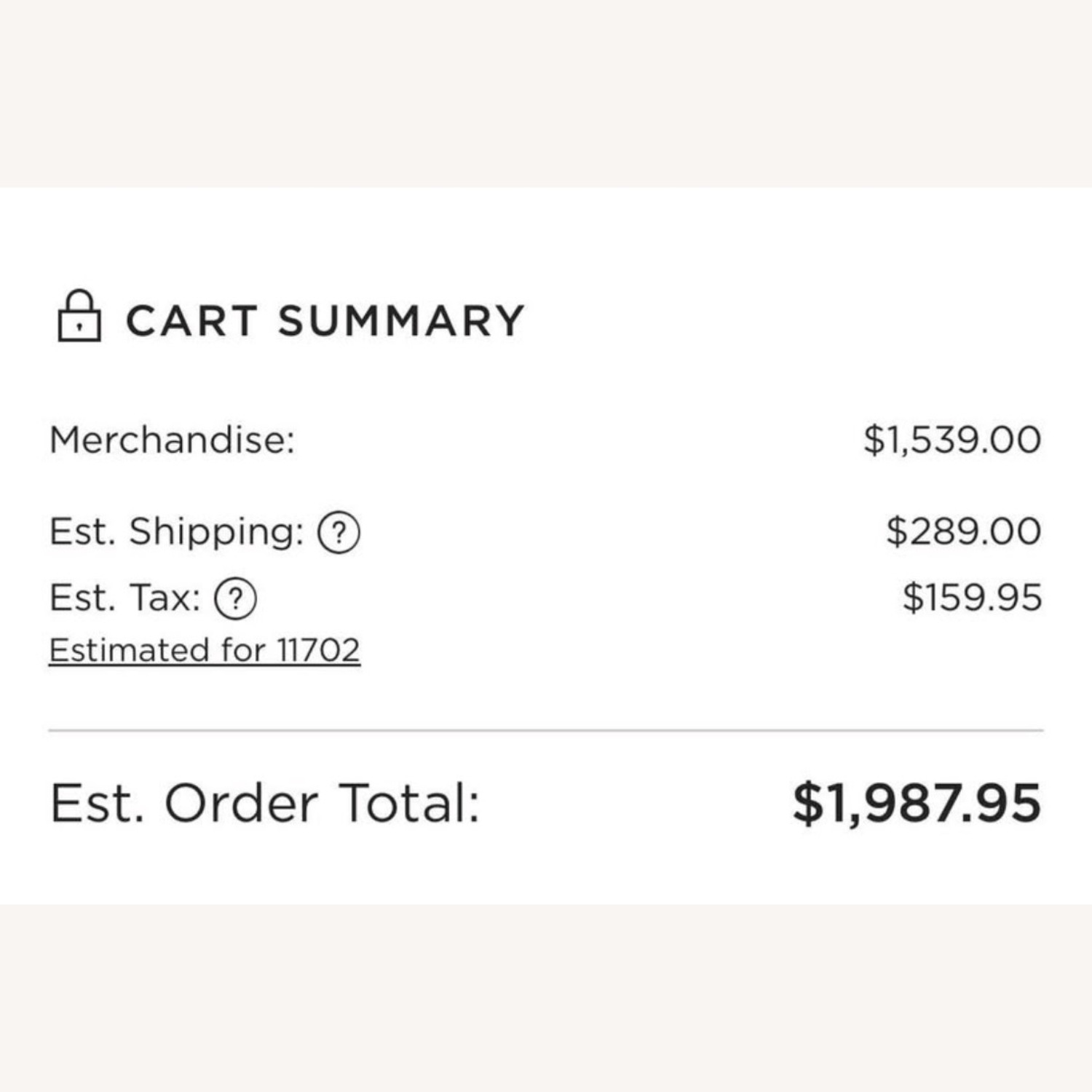This screenshot has width=1092, height=1092.
Task: Open the Est. Tax help question mark
Action: click(x=235, y=599)
